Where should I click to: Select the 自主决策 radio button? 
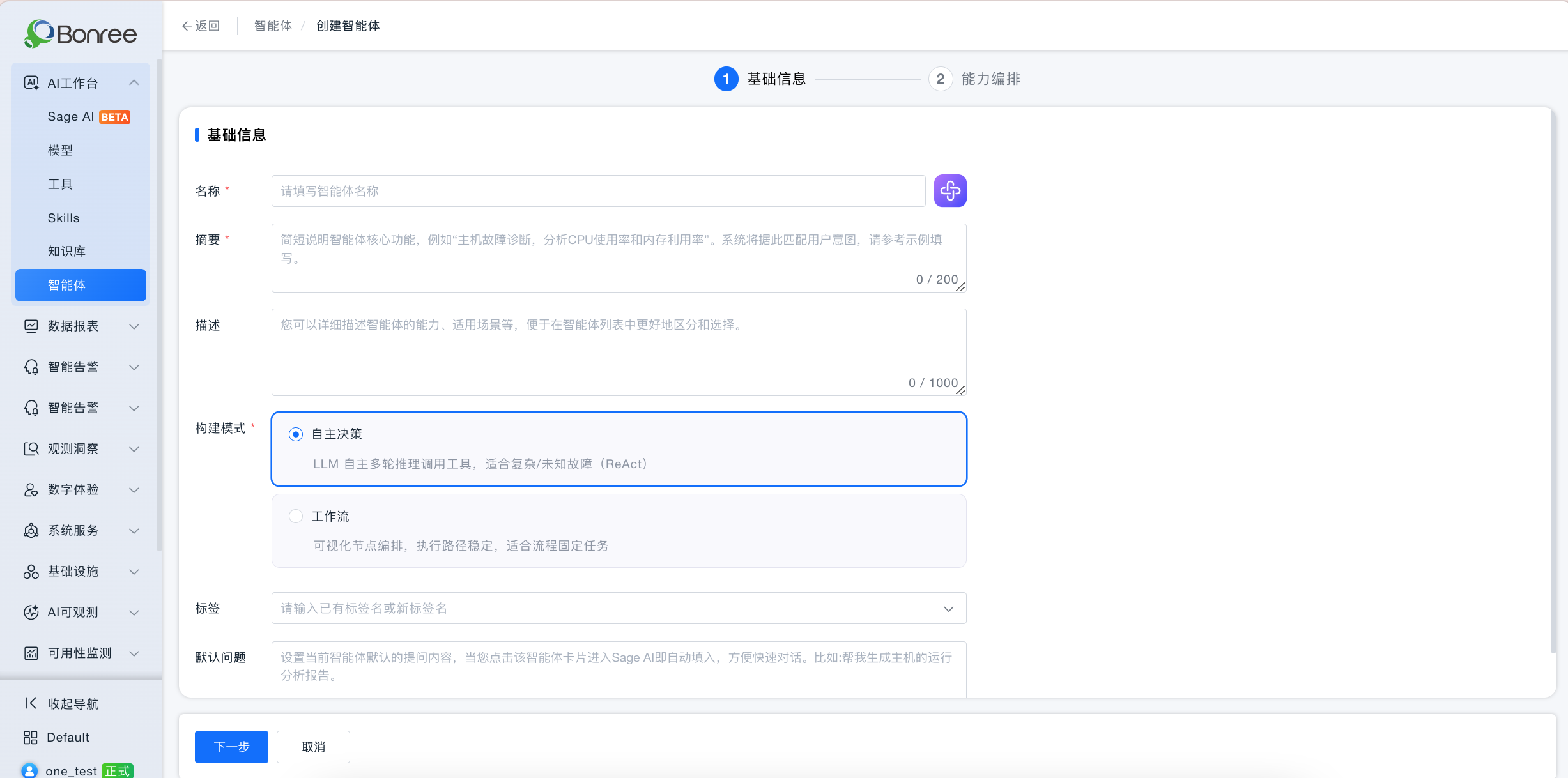tap(295, 434)
